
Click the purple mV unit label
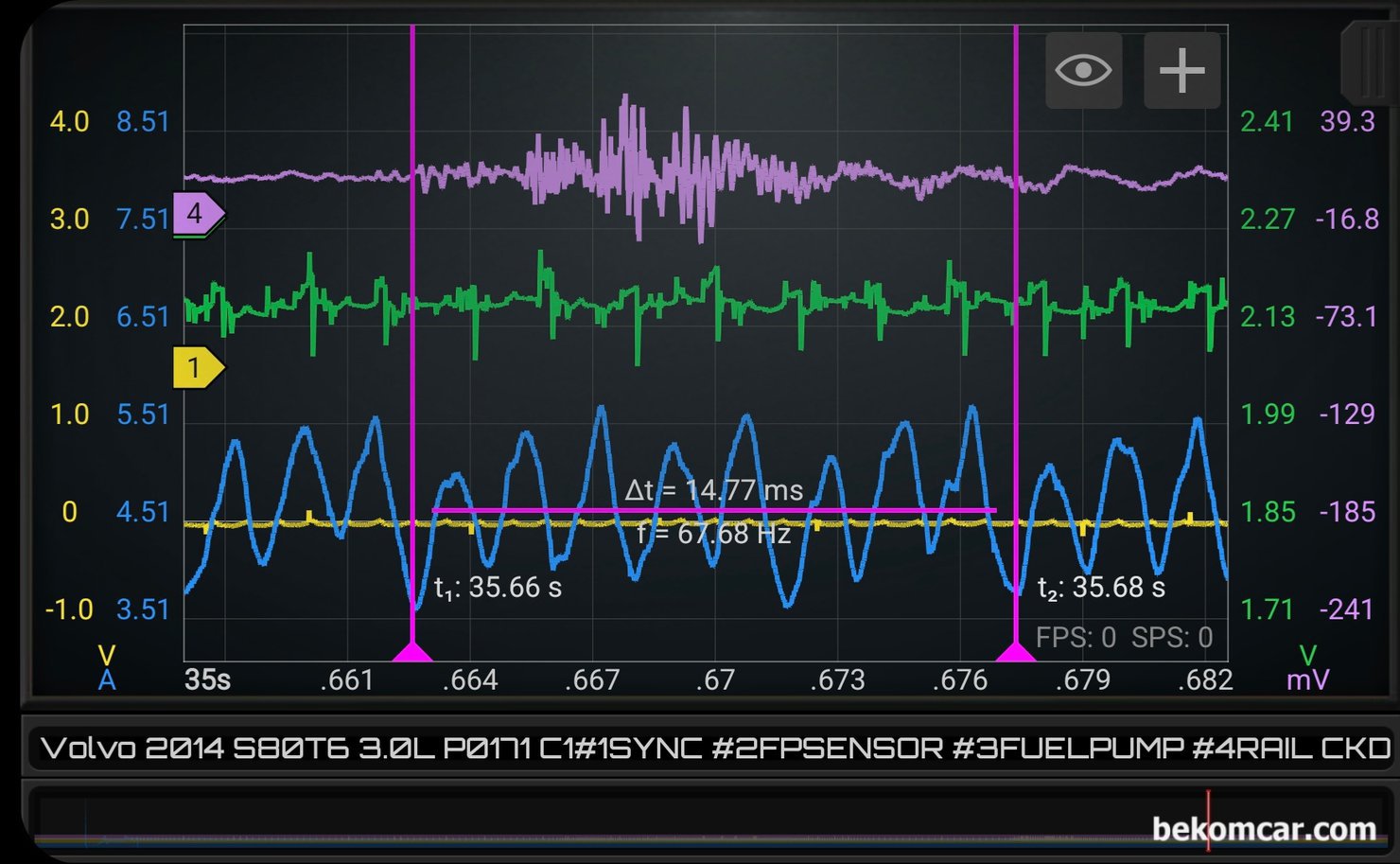(x=1308, y=679)
